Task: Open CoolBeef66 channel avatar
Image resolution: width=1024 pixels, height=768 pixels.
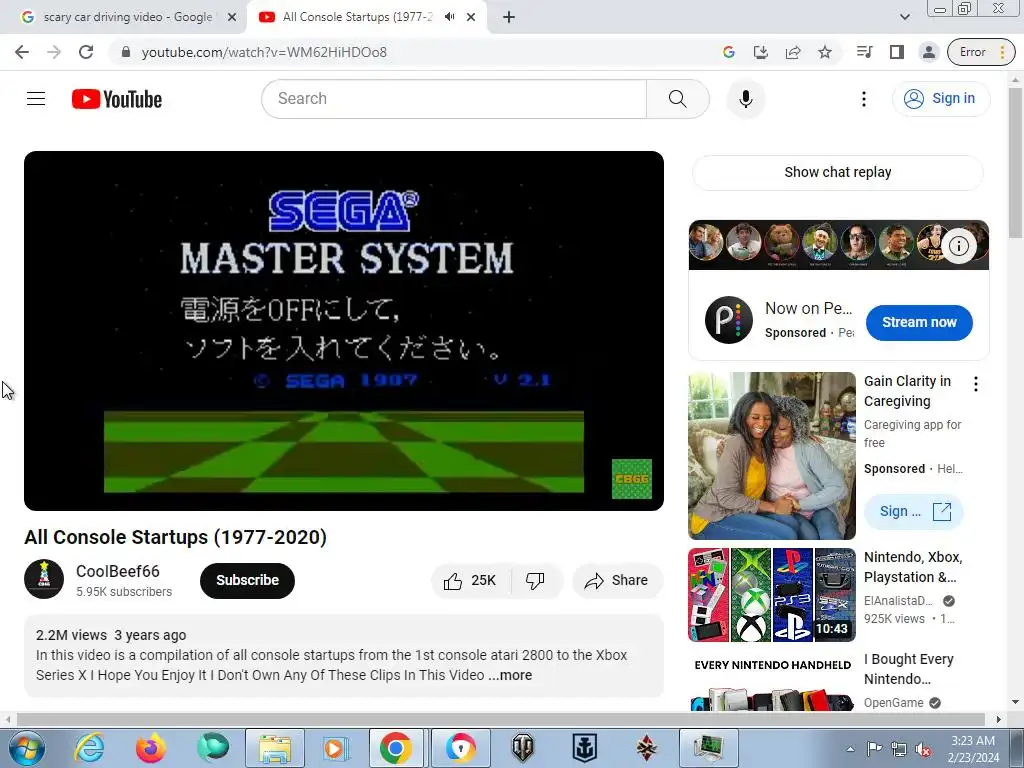Action: [44, 579]
